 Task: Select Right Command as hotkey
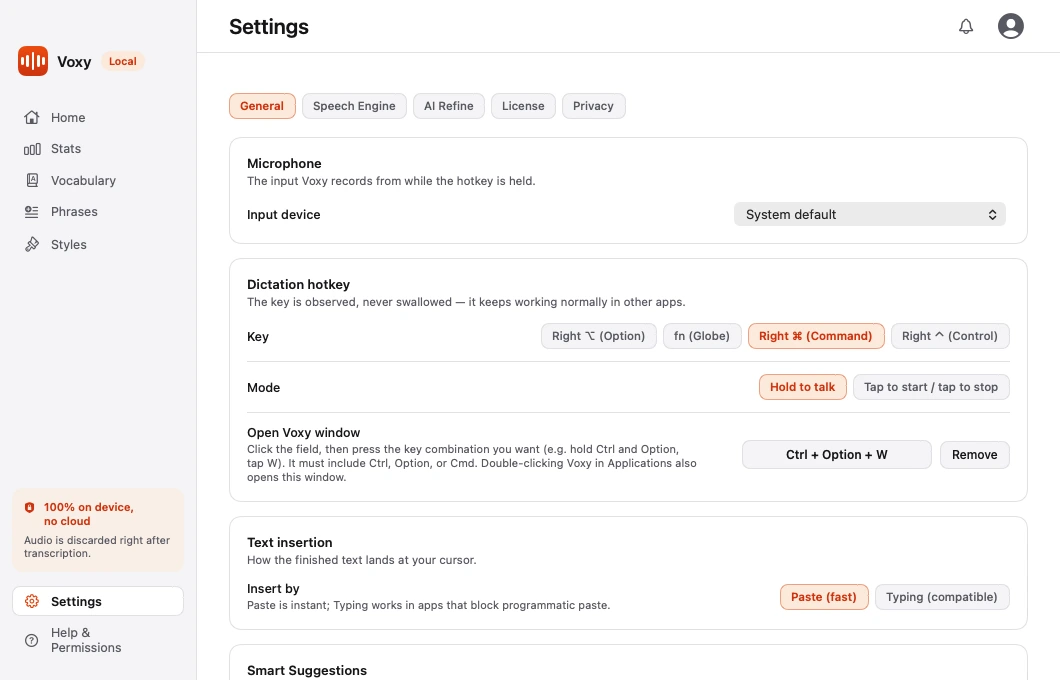(x=816, y=336)
